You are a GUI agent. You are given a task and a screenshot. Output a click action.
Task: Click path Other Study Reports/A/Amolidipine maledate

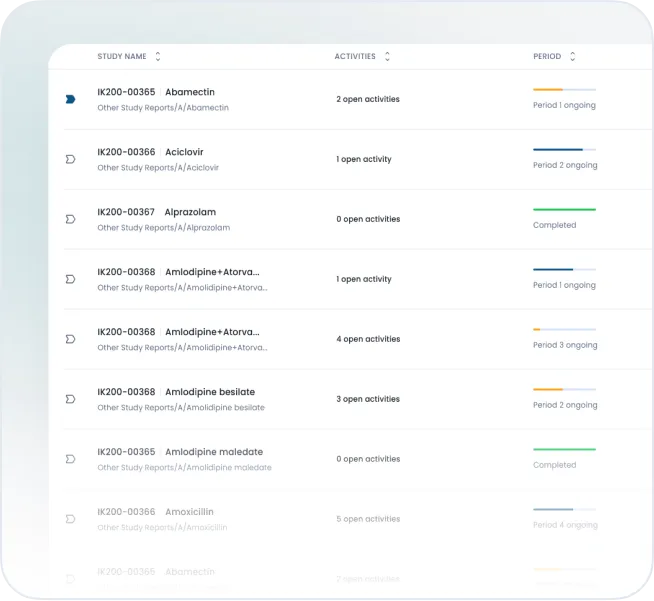pos(184,468)
